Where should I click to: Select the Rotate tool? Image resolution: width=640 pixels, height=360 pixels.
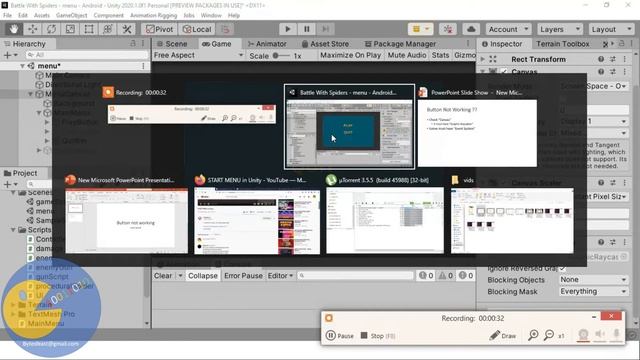[x=51, y=29]
